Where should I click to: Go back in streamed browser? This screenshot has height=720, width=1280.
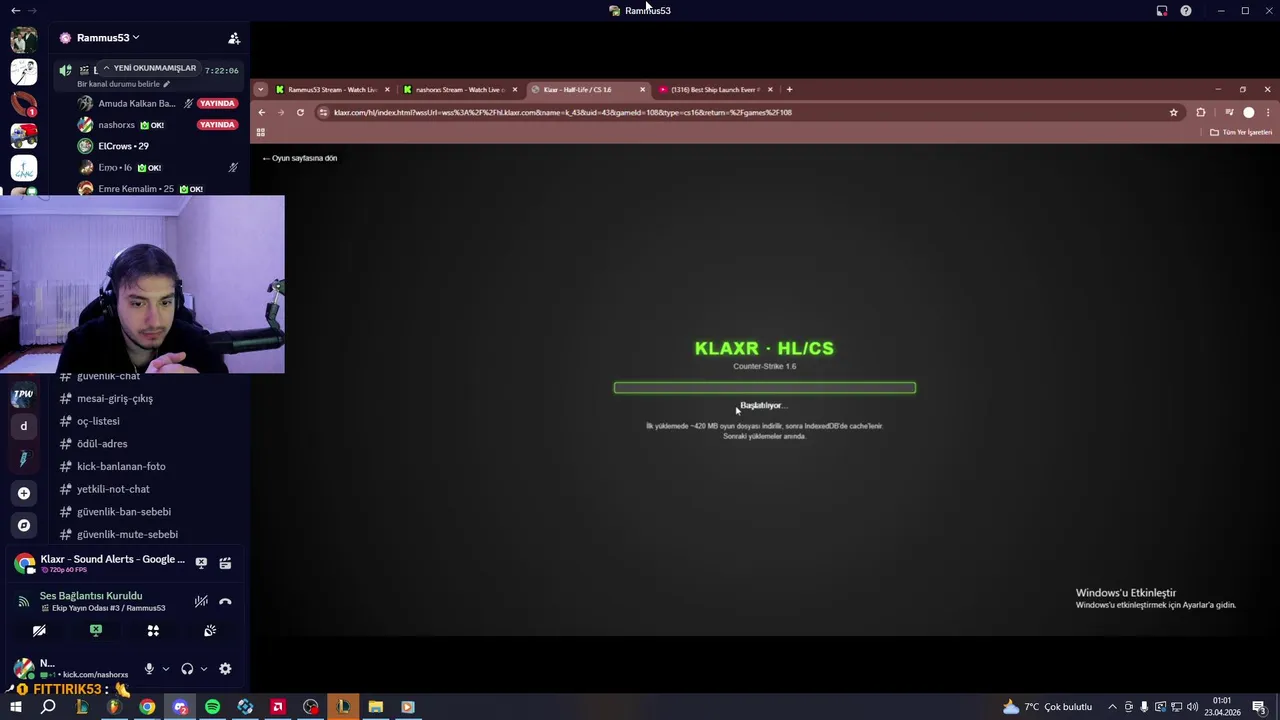(262, 113)
